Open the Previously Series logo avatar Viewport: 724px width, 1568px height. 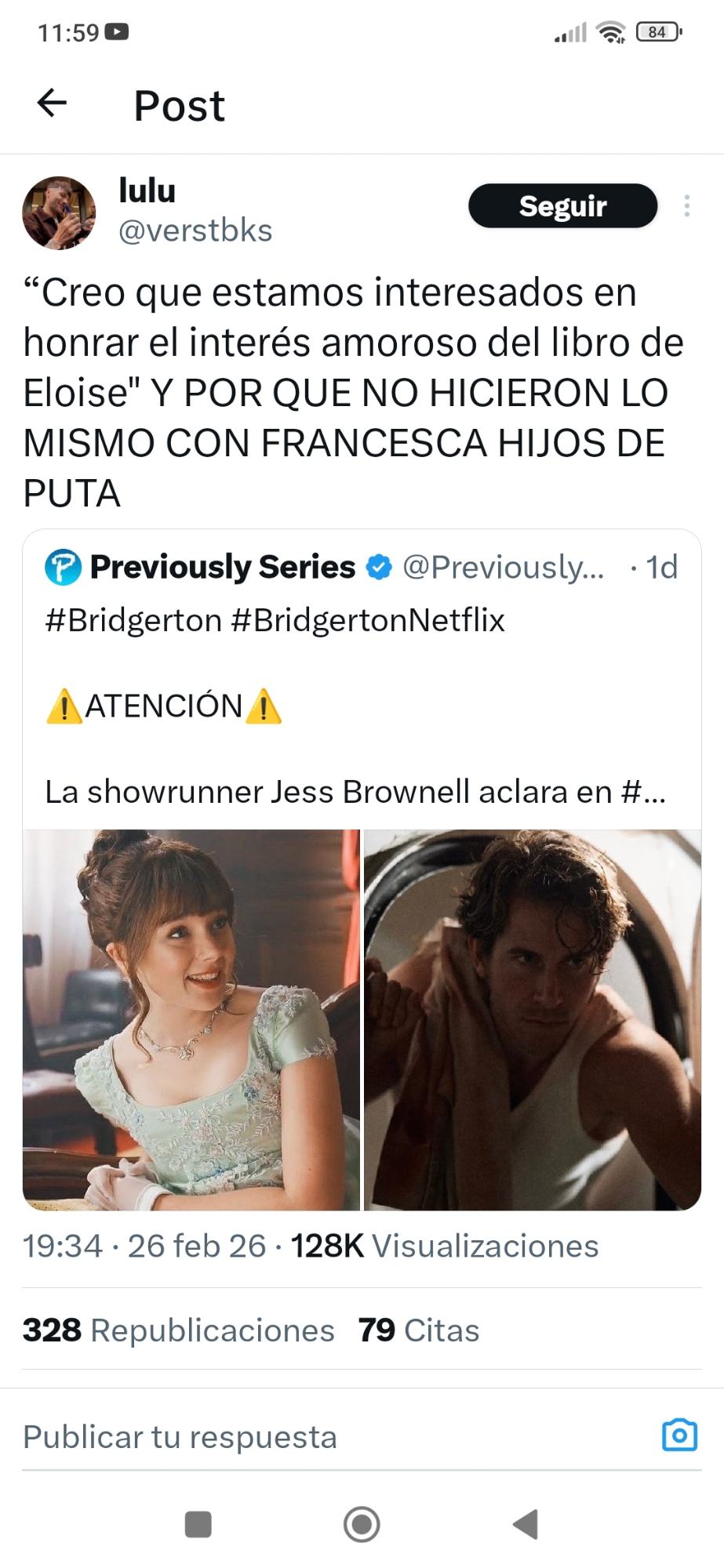(63, 567)
